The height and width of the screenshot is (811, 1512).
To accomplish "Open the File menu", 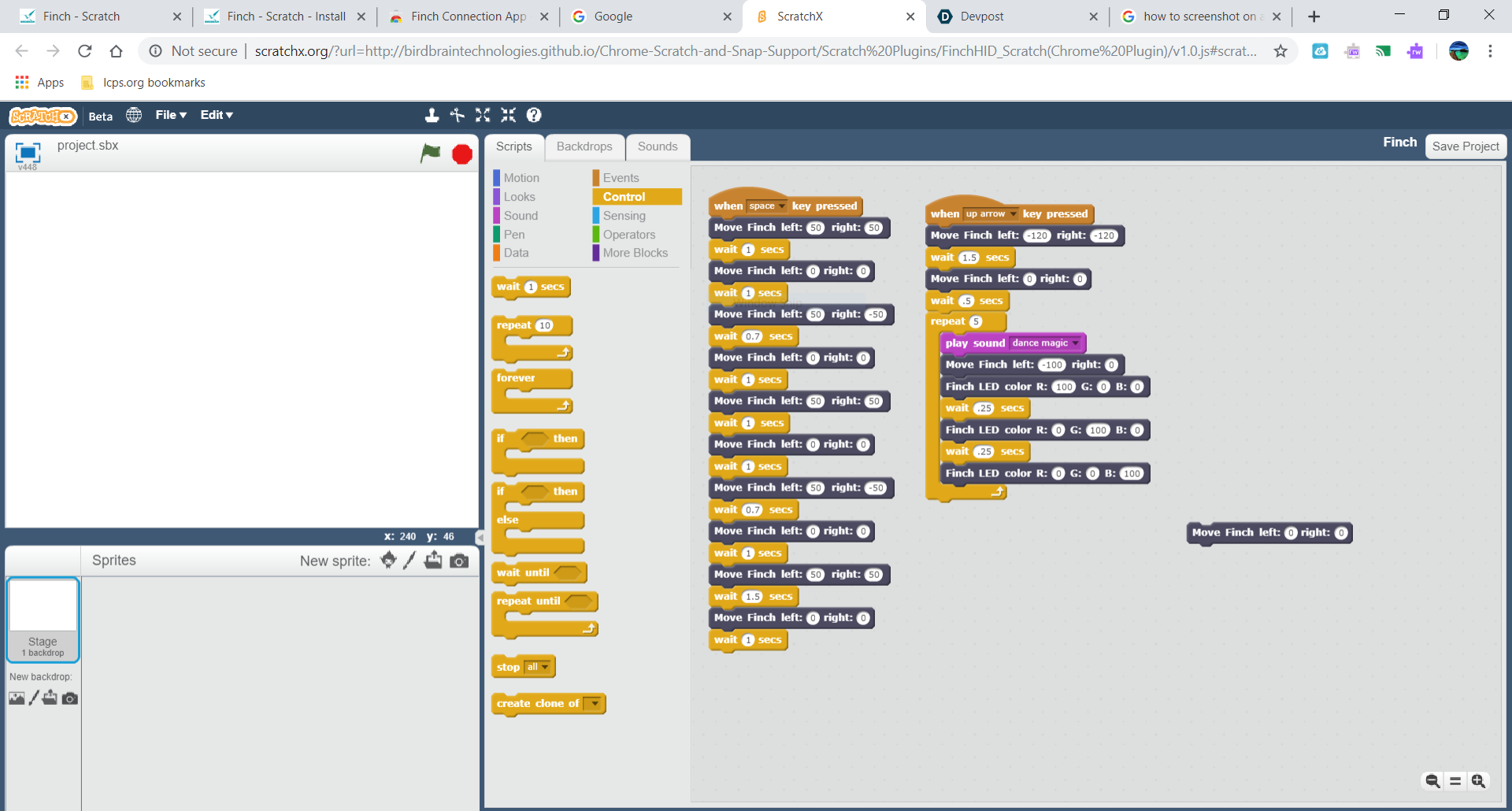I will 171,115.
